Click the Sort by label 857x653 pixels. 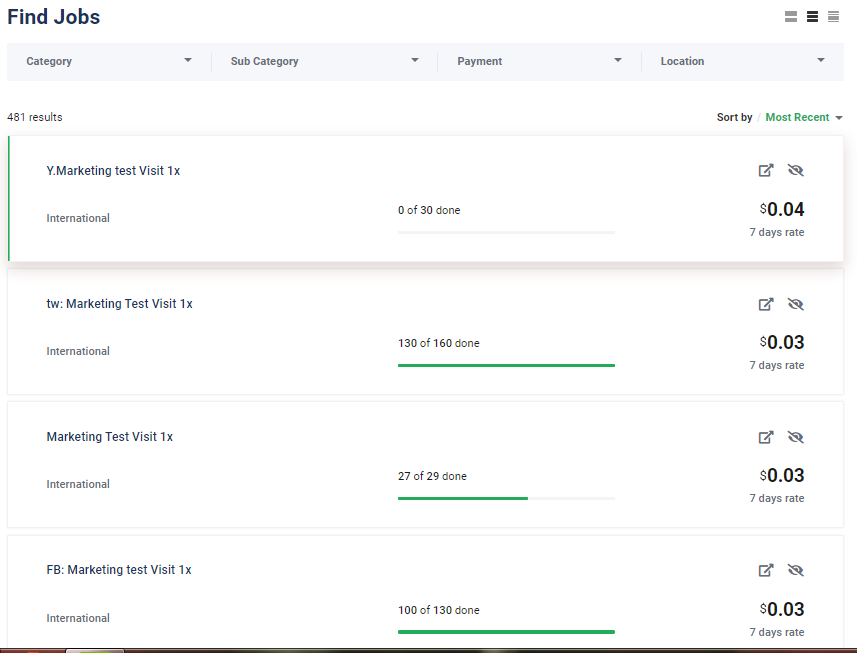pos(735,117)
